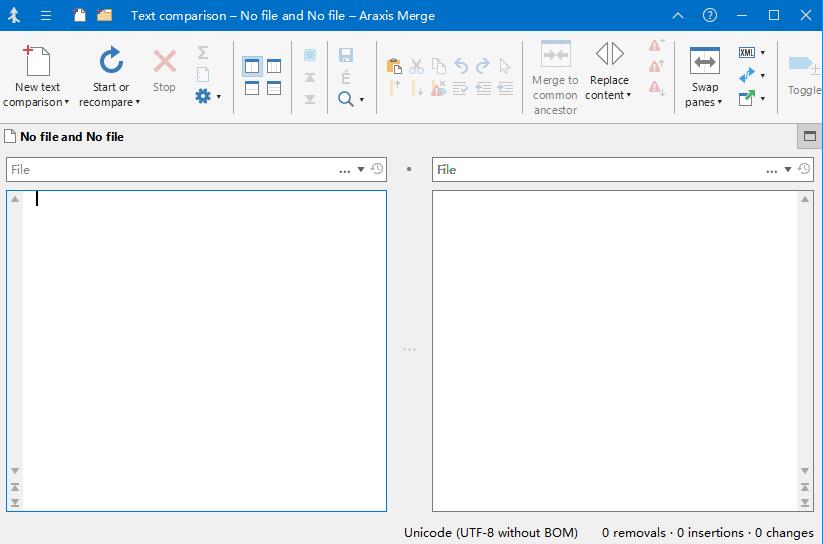This screenshot has width=823, height=544.
Task: Click the window layout icon at tab bar end
Action: pos(809,137)
